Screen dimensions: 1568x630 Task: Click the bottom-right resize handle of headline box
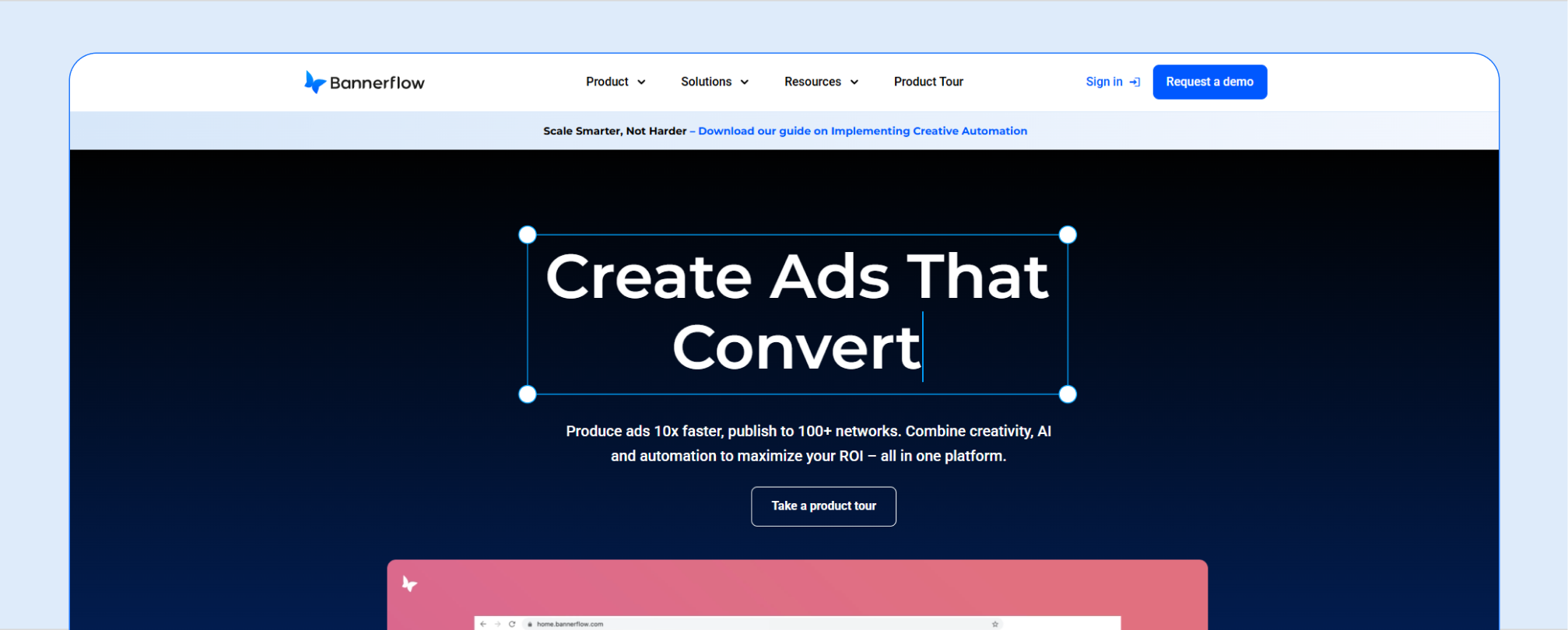(x=1068, y=394)
